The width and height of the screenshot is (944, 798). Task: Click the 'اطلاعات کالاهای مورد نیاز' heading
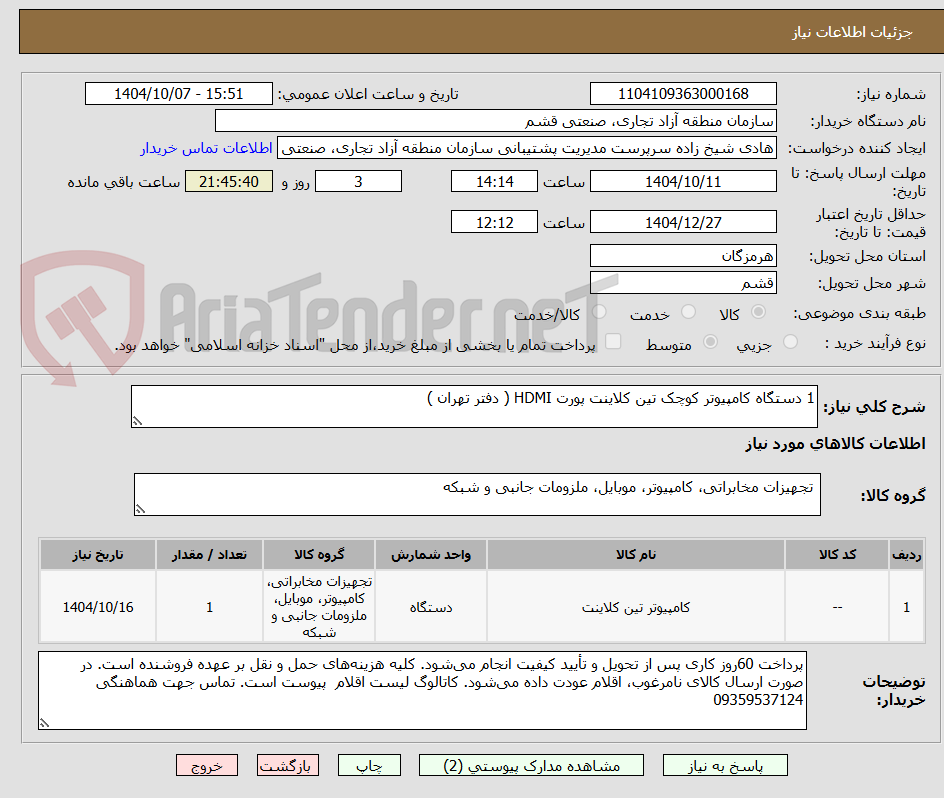click(836, 444)
